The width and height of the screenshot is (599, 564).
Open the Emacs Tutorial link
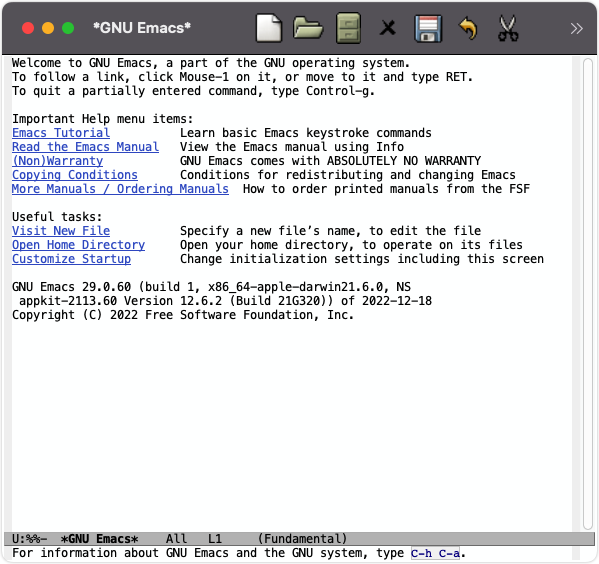(x=61, y=133)
